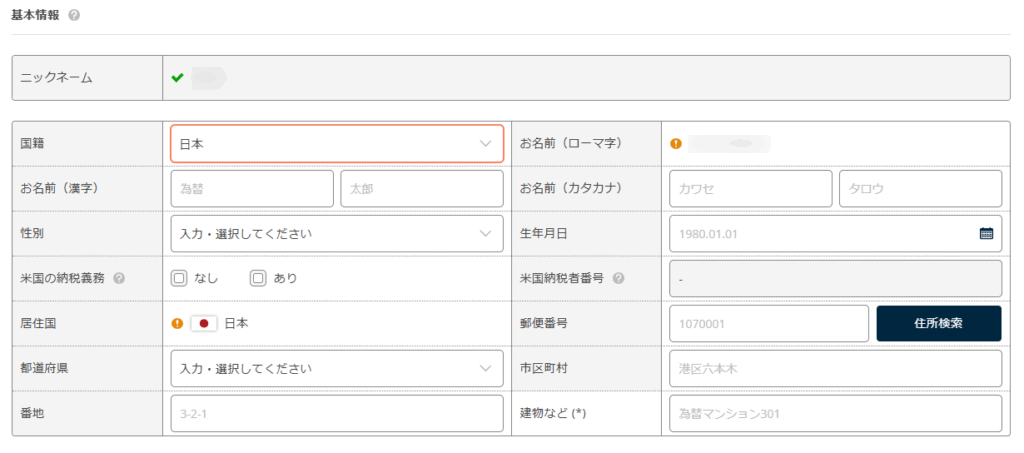Click the 建物など (*) label
This screenshot has width=1024, height=453.
click(554, 413)
